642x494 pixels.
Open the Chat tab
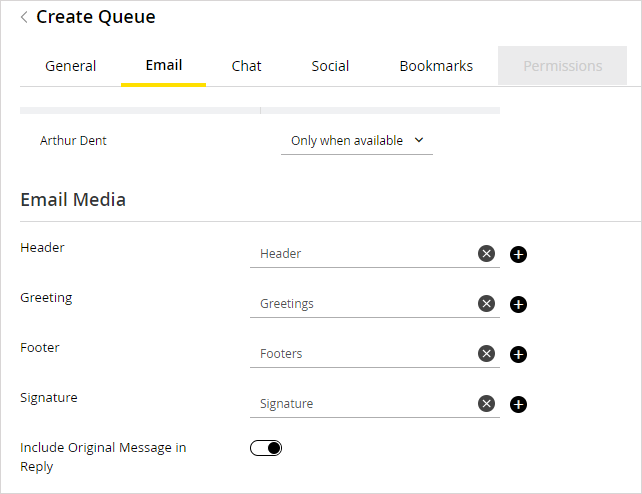246,66
